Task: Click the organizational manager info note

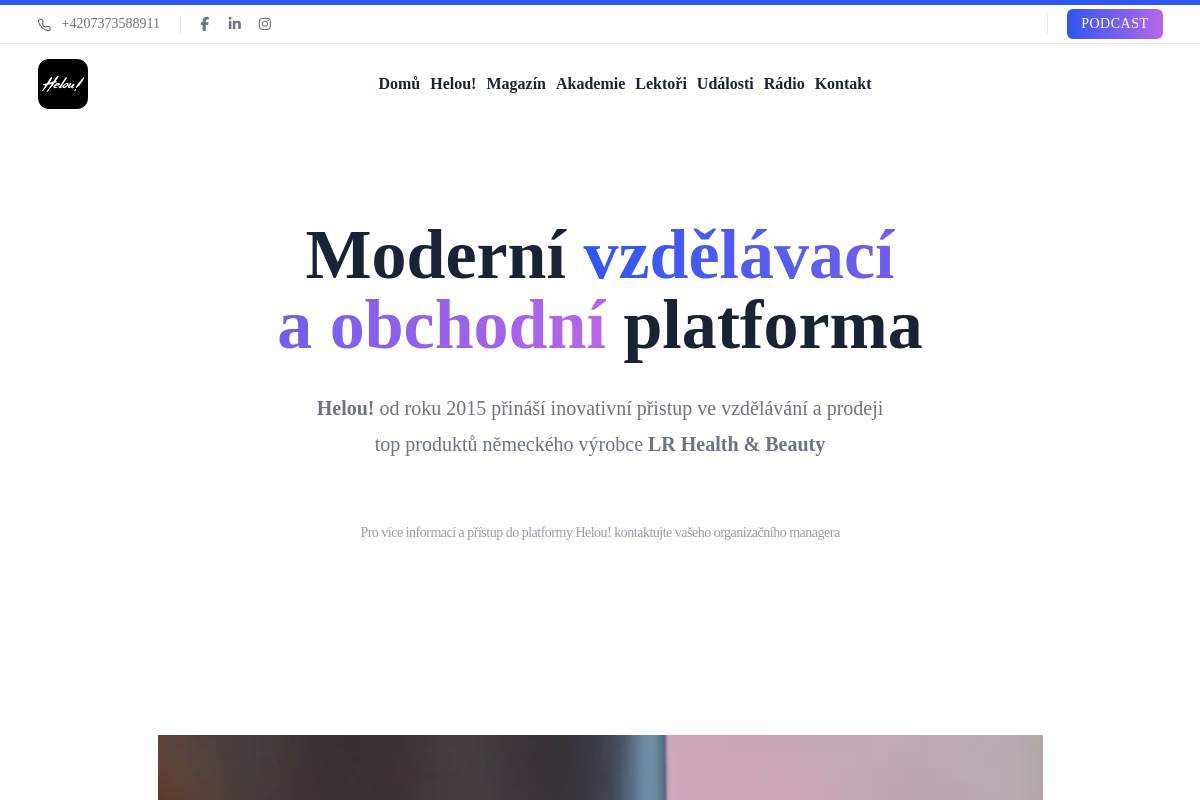Action: [600, 533]
